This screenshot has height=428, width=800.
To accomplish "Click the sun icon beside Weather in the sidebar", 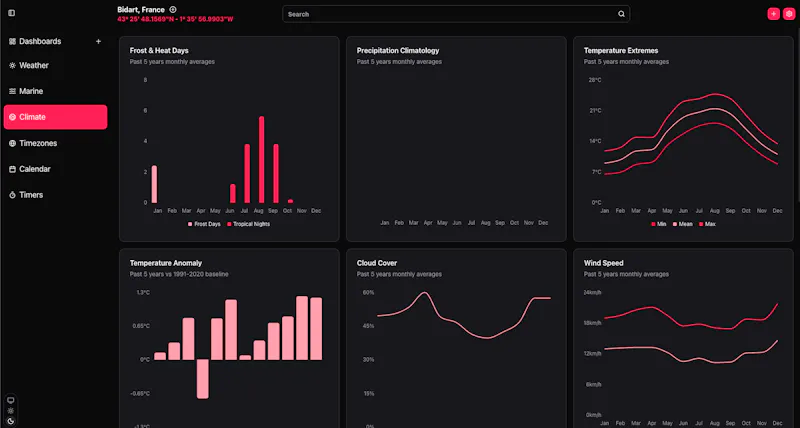I will click(12, 66).
